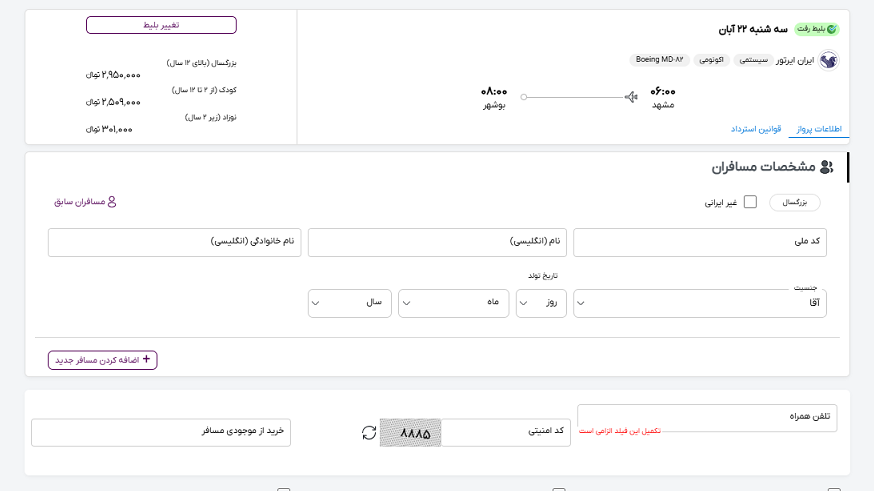The image size is (874, 491).
Task: Toggle the غیر ایرانی checkbox
Action: (x=750, y=202)
